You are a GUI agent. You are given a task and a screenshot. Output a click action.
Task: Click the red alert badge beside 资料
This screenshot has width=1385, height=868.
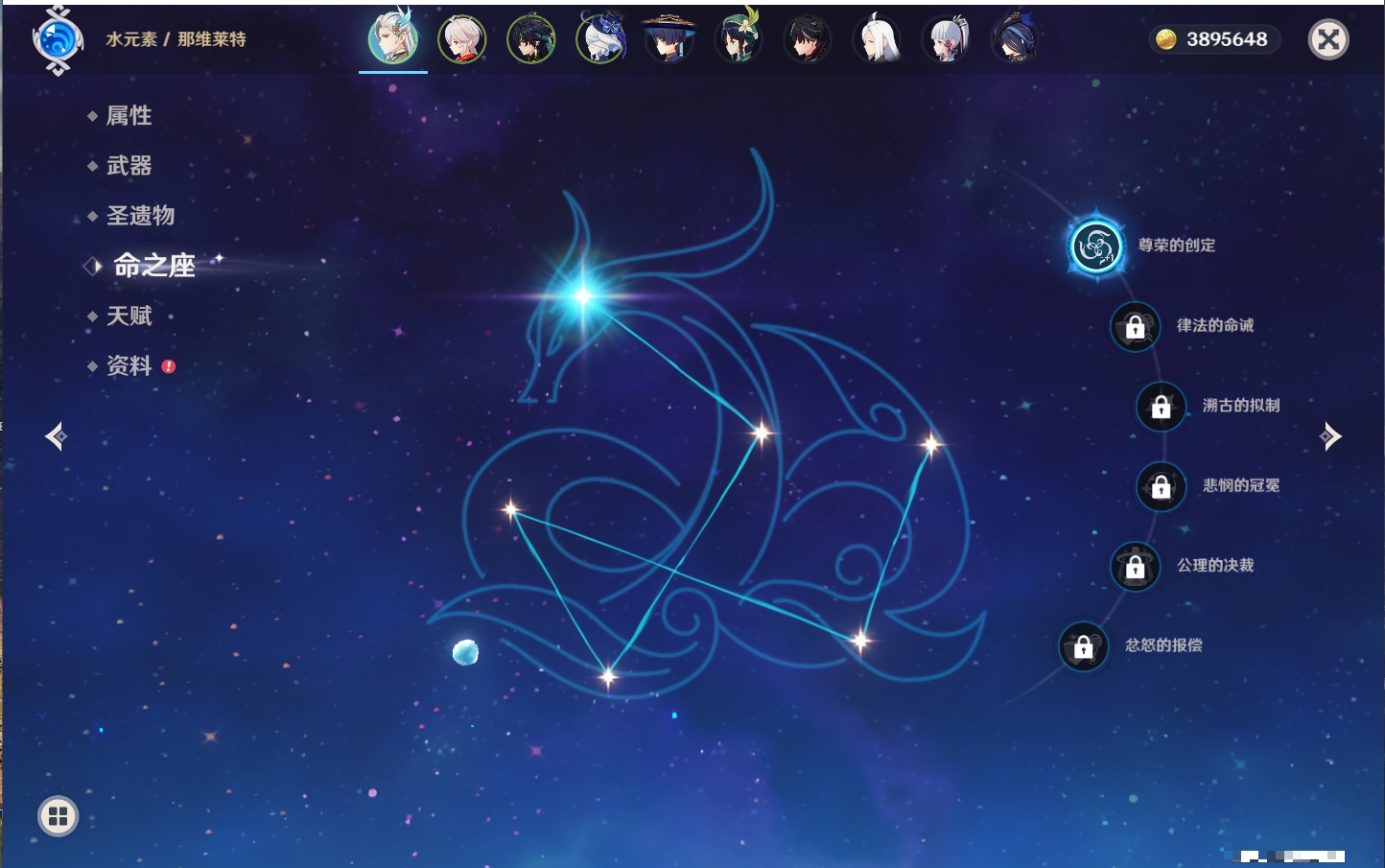point(169,366)
